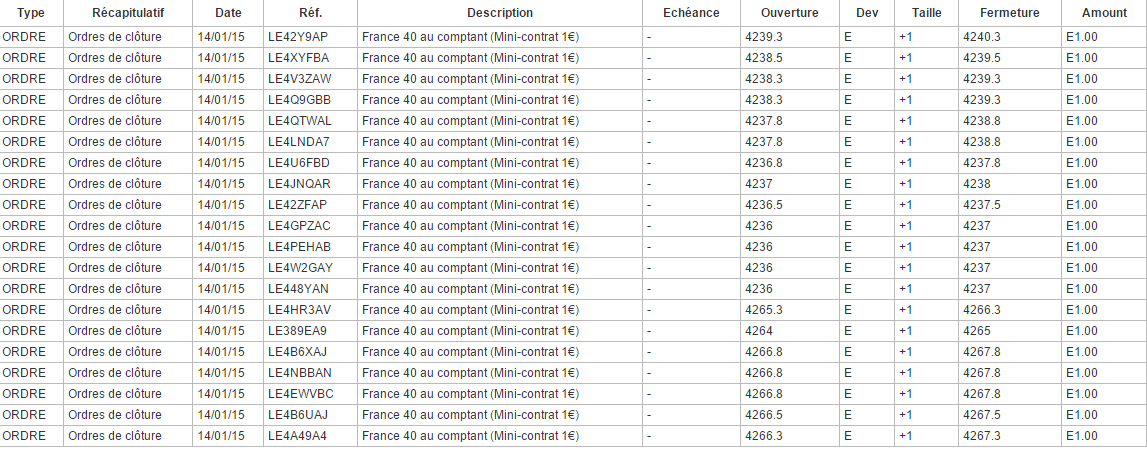1147x459 pixels.
Task: Select the Dev column header
Action: pos(867,13)
